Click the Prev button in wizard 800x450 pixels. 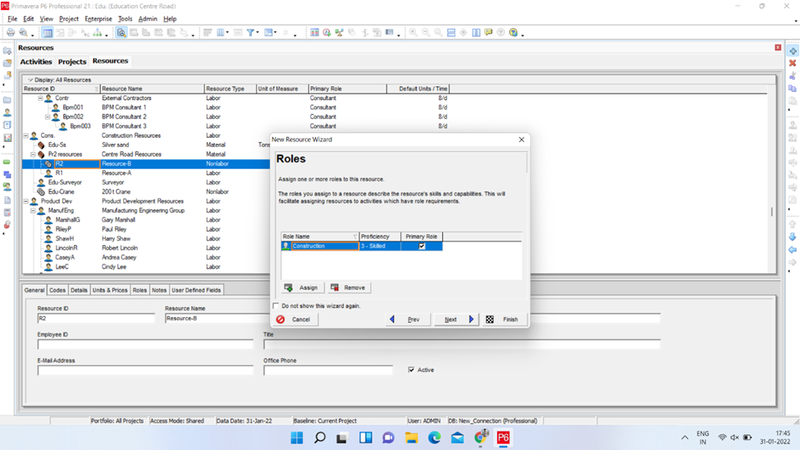(x=407, y=319)
